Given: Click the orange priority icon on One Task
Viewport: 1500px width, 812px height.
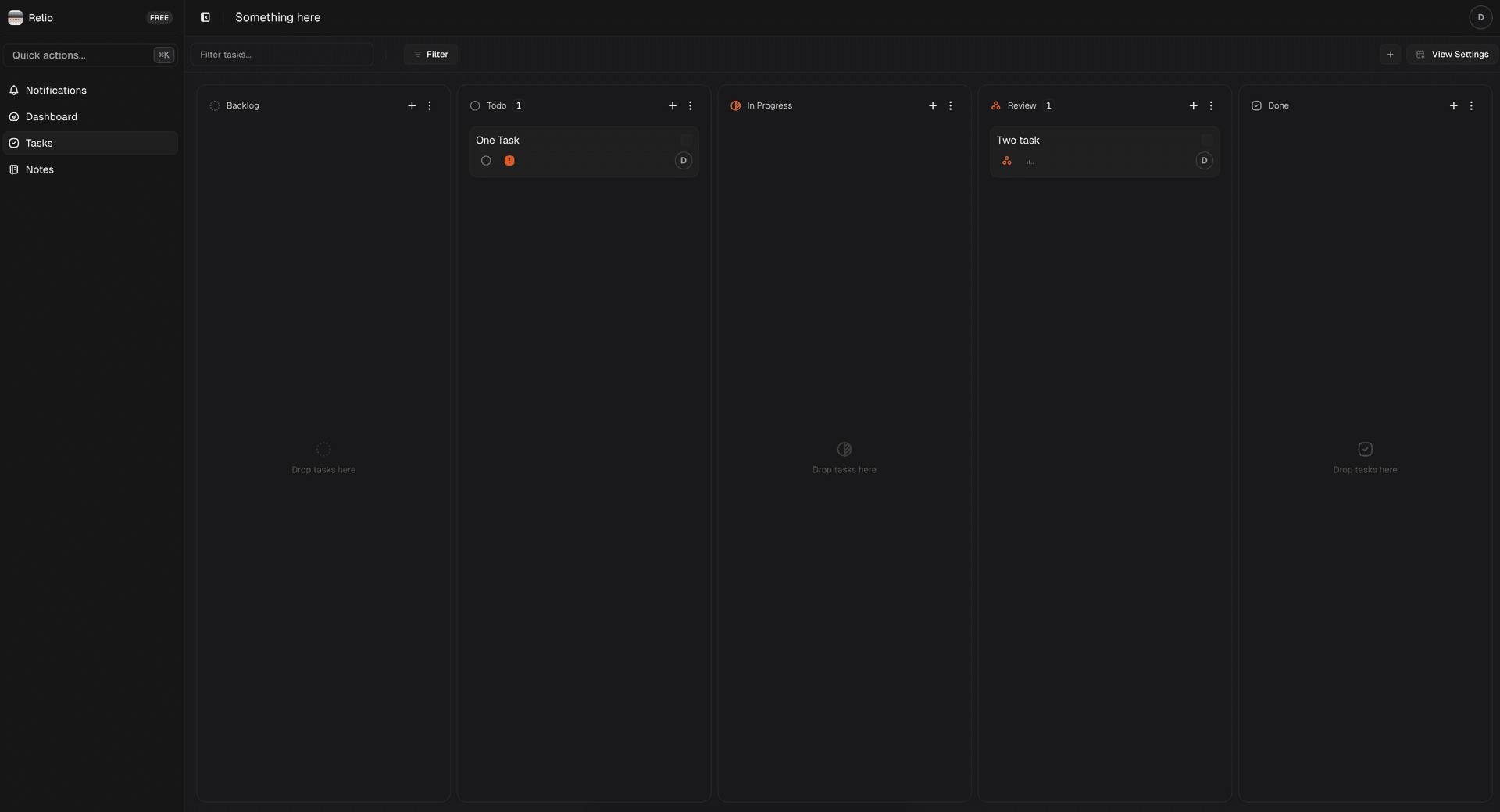Looking at the screenshot, I should [x=509, y=161].
